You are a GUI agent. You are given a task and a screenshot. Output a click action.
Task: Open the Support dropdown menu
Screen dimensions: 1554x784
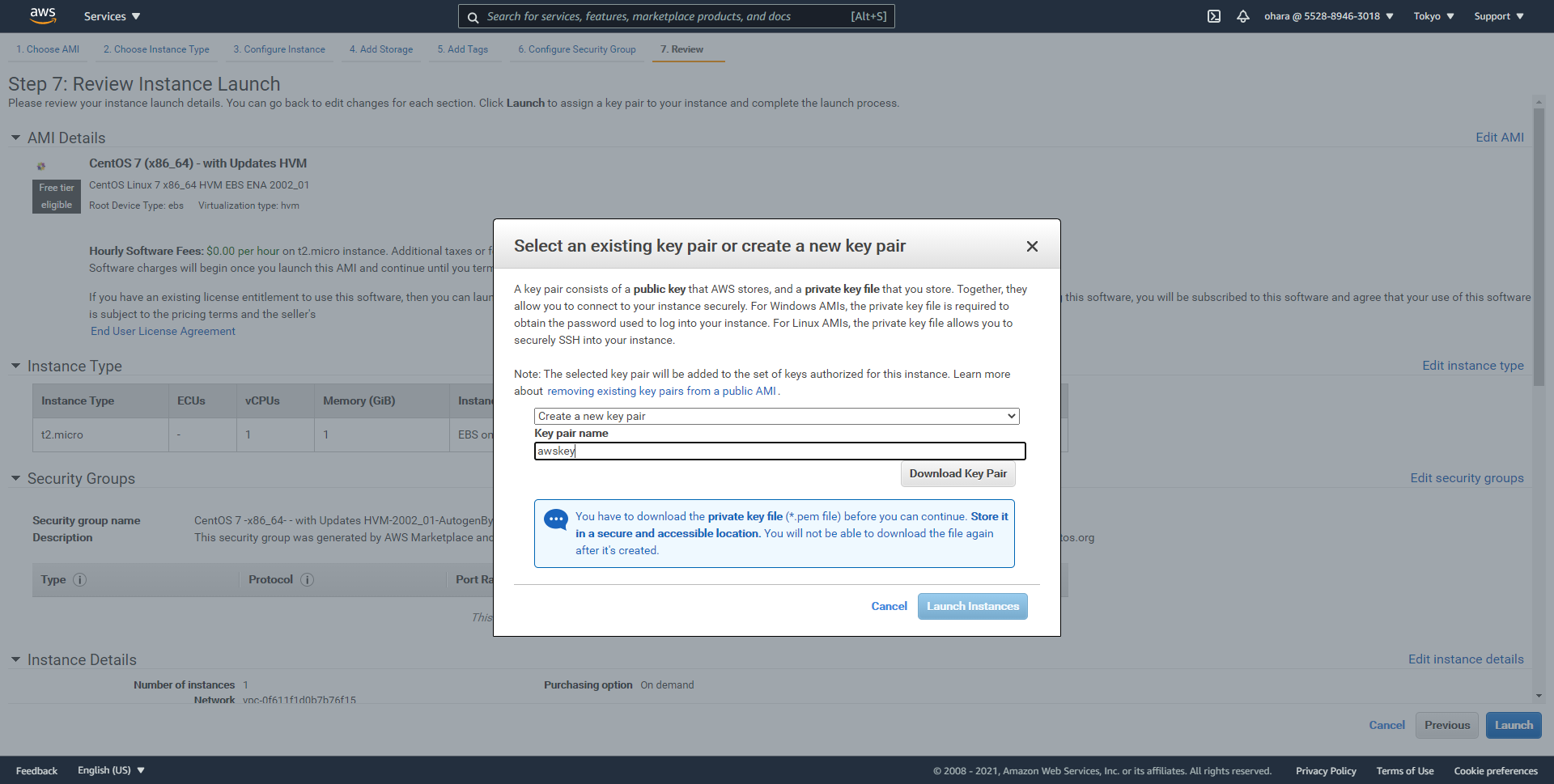(1499, 16)
